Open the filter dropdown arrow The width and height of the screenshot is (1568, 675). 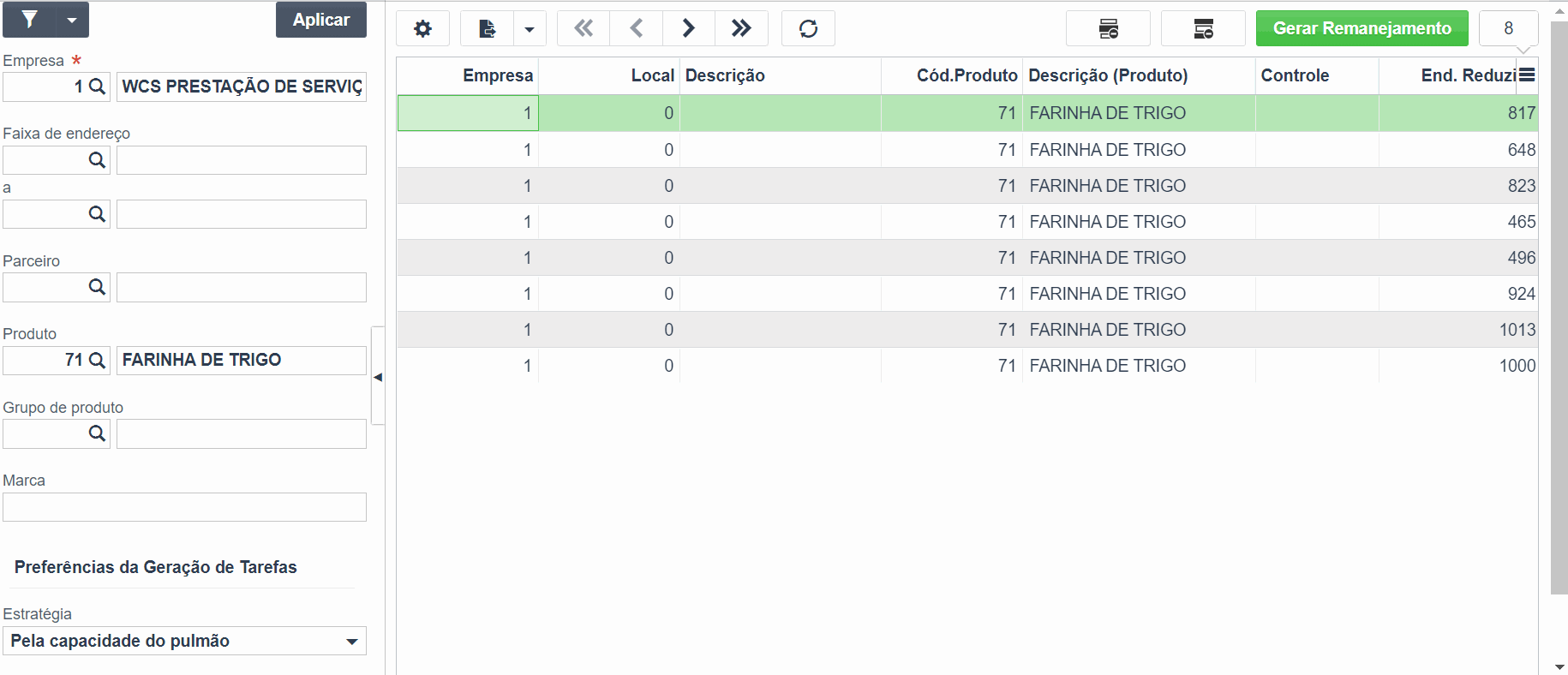point(73,19)
